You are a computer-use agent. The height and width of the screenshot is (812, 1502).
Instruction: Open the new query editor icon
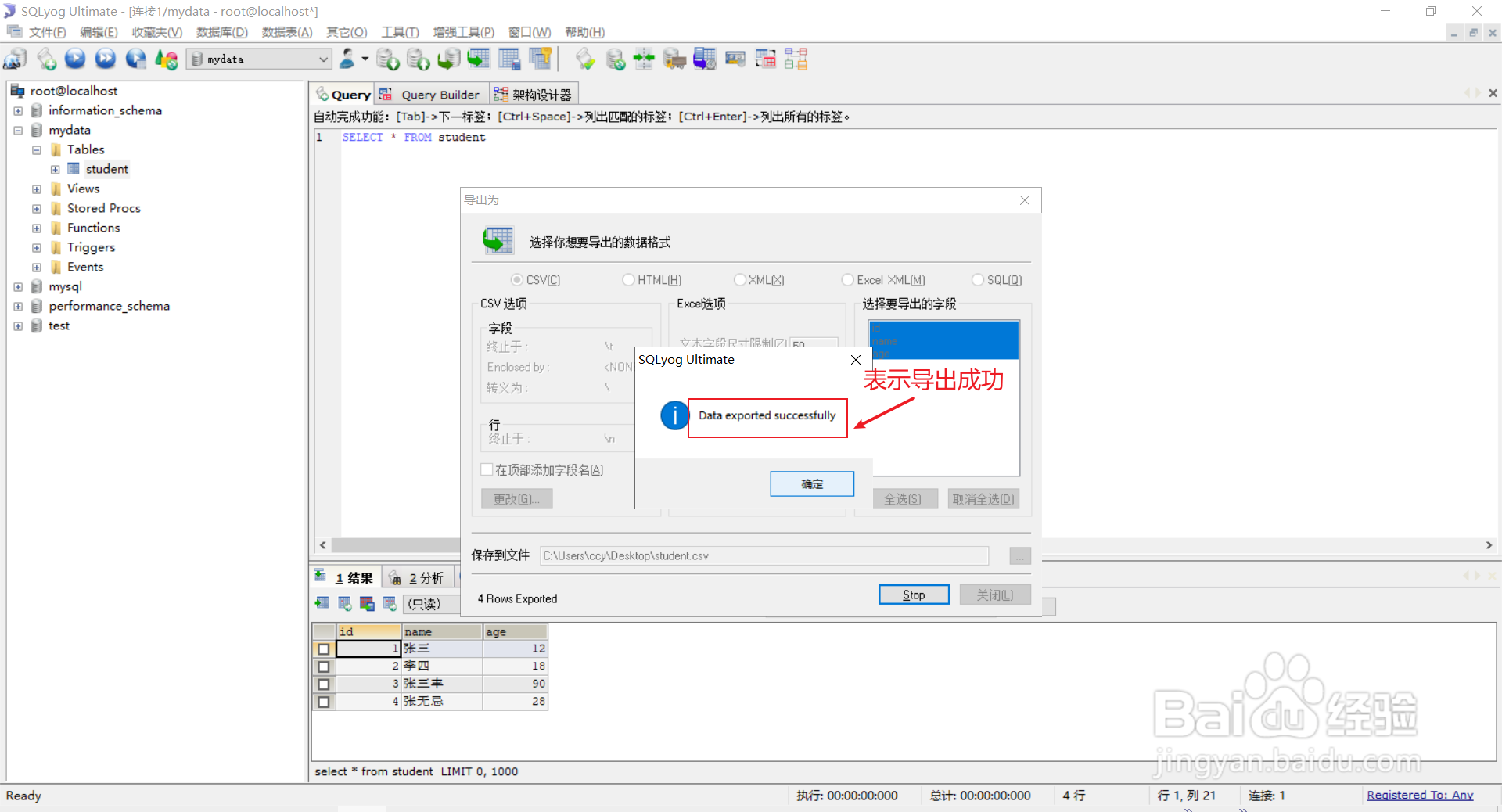pos(45,59)
